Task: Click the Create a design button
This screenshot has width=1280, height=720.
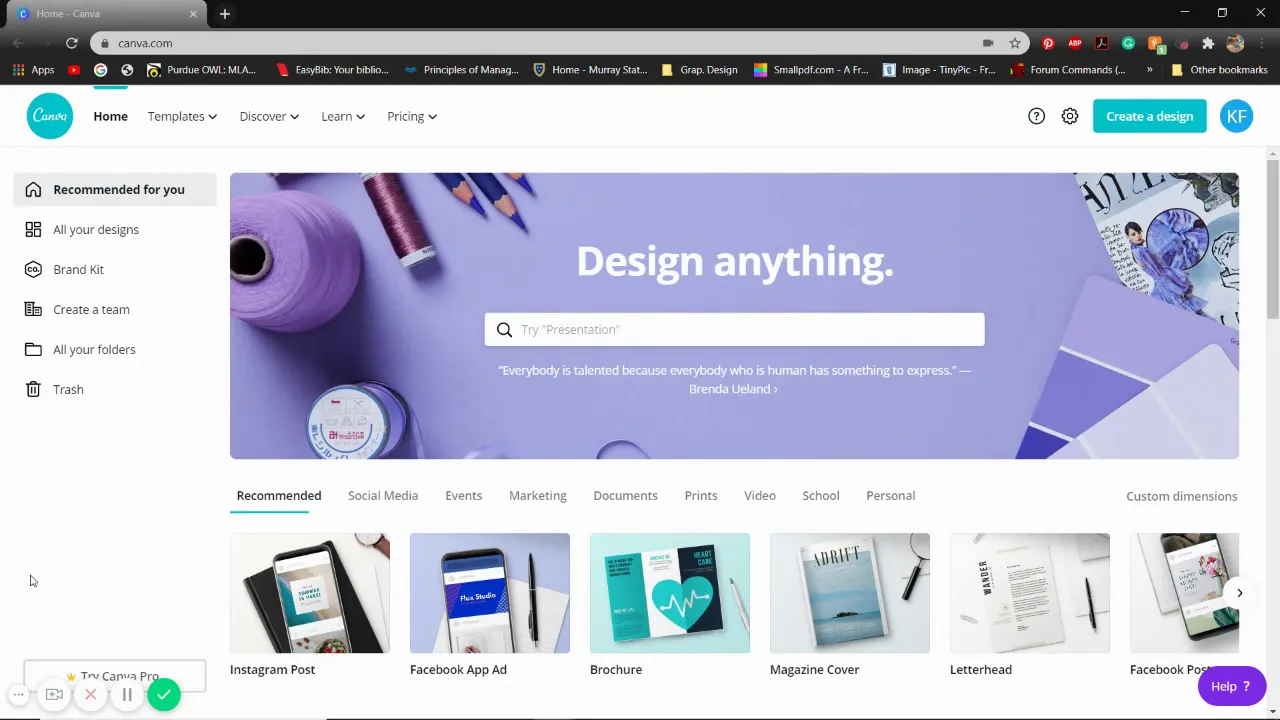Action: [1149, 116]
